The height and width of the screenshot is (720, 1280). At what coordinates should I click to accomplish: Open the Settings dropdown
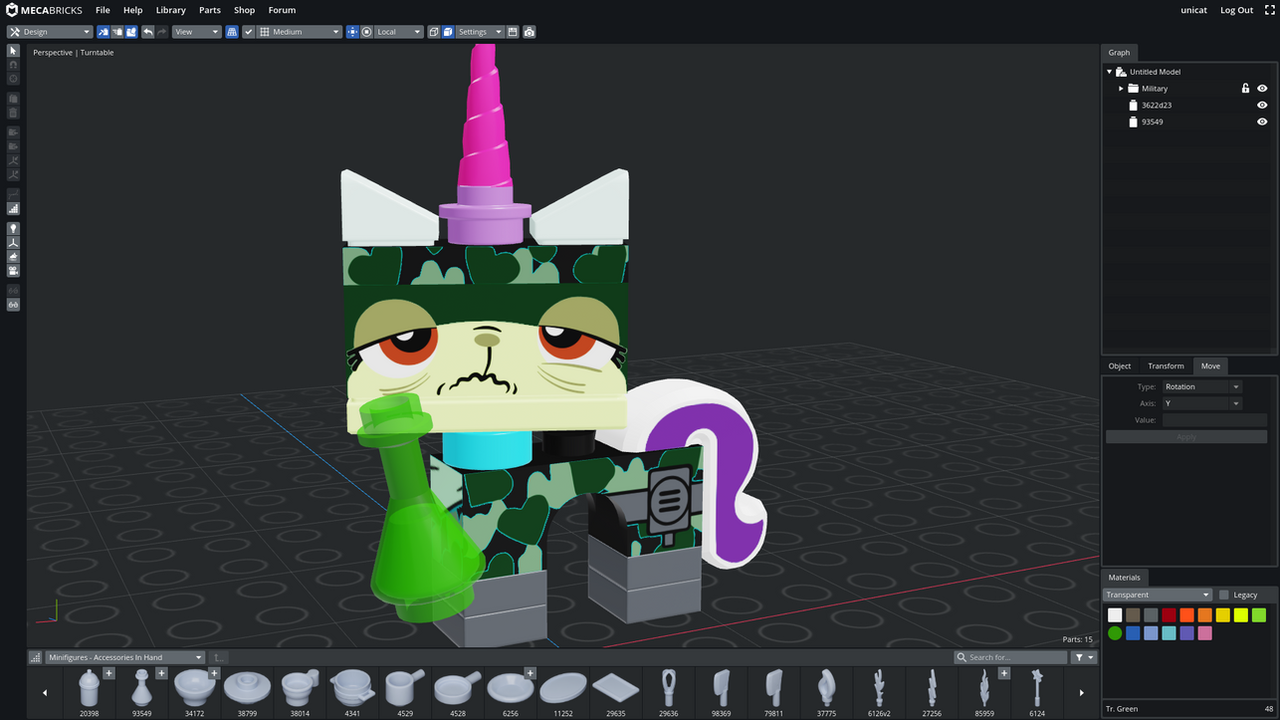tap(480, 32)
